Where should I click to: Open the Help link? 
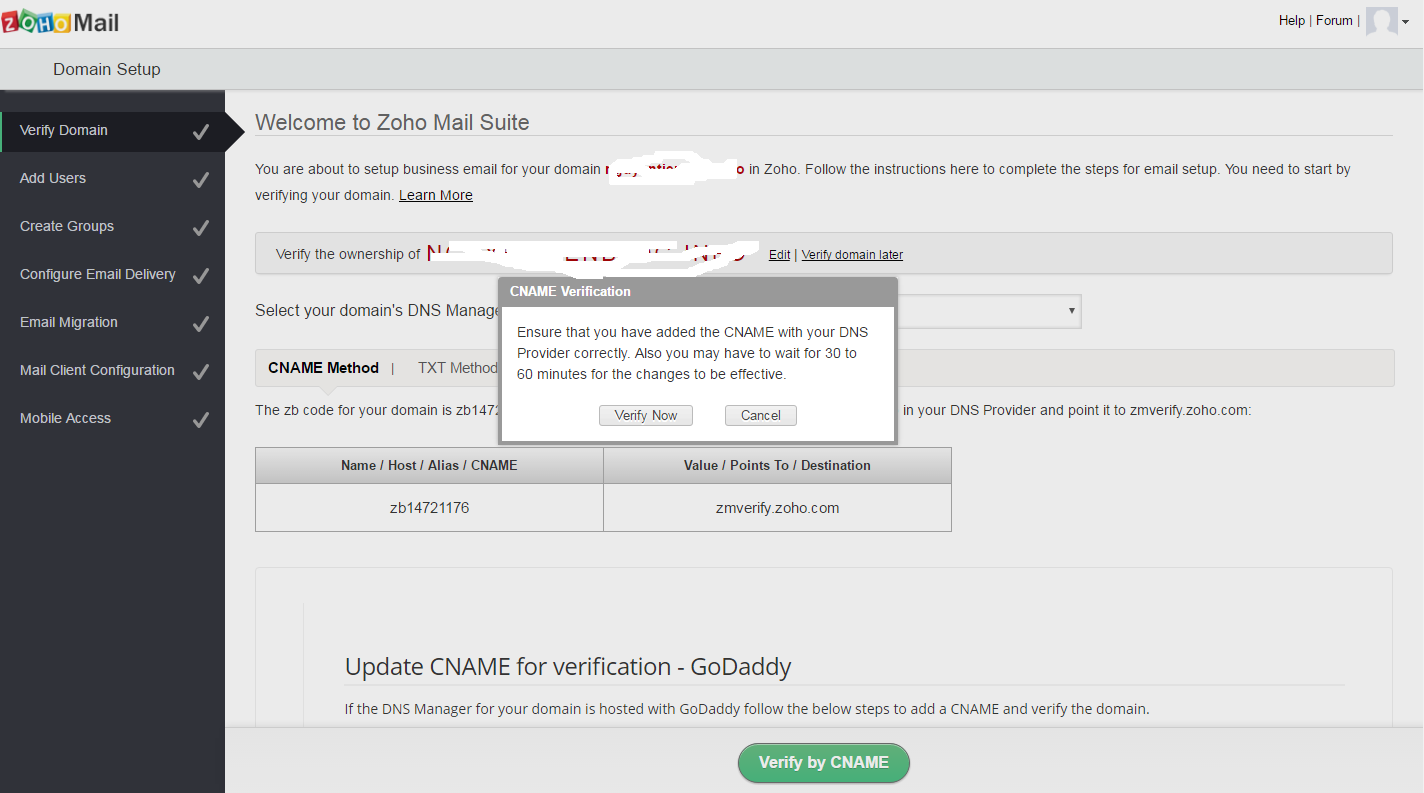(x=1291, y=20)
